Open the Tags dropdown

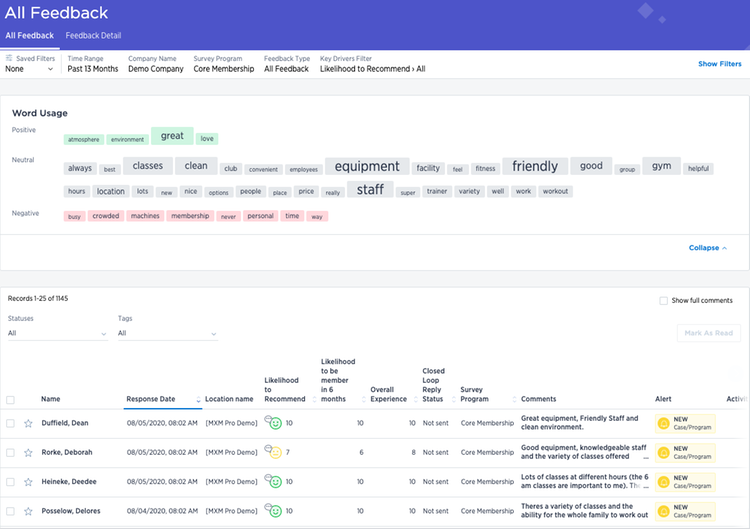[167, 333]
